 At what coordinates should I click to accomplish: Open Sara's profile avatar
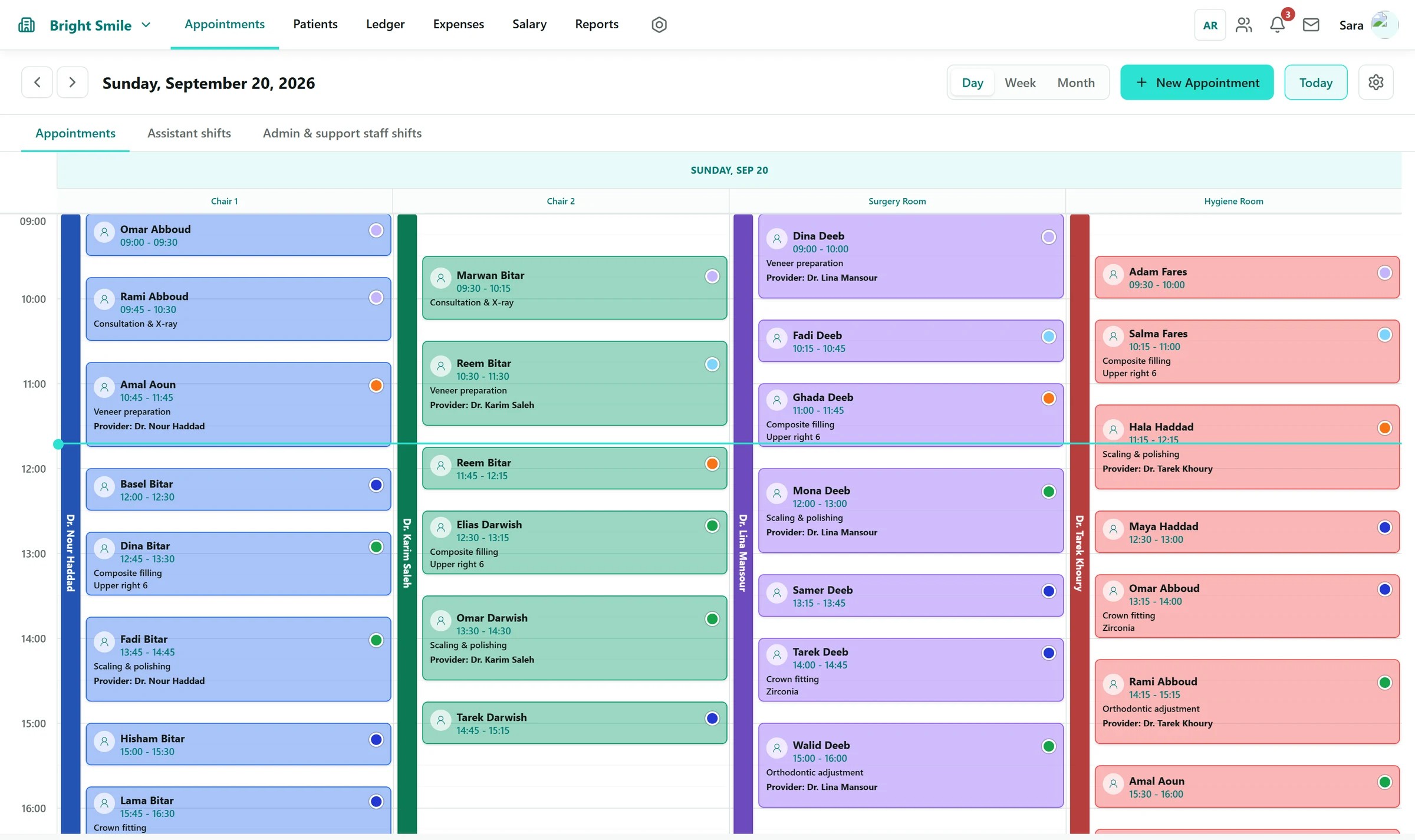point(1383,25)
